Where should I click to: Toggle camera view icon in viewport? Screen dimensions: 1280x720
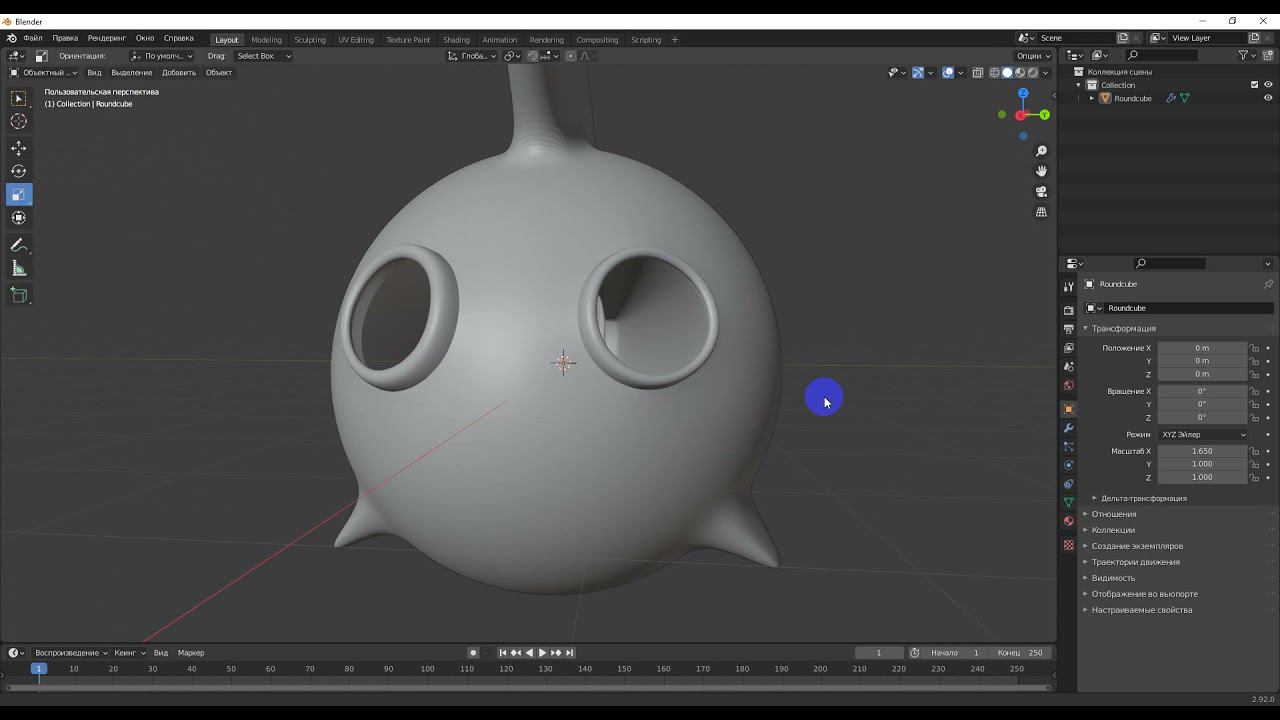coord(1041,192)
